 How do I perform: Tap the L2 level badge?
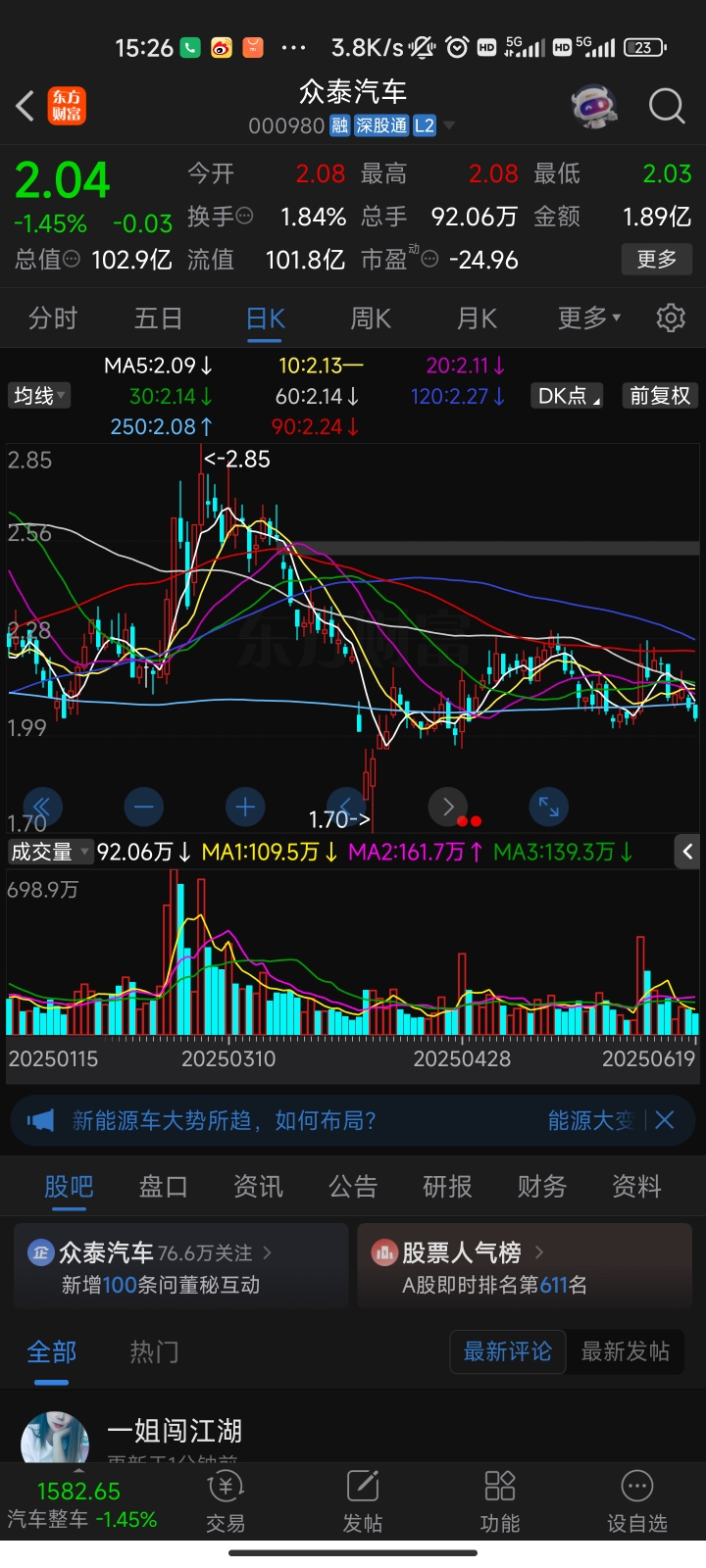click(425, 125)
